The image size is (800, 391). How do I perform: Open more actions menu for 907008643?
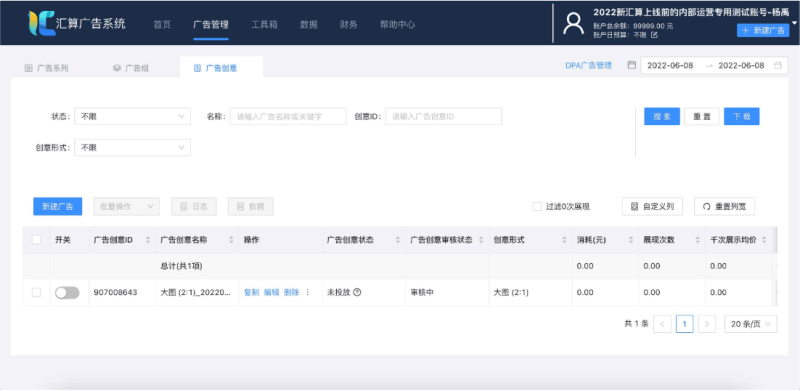[308, 292]
